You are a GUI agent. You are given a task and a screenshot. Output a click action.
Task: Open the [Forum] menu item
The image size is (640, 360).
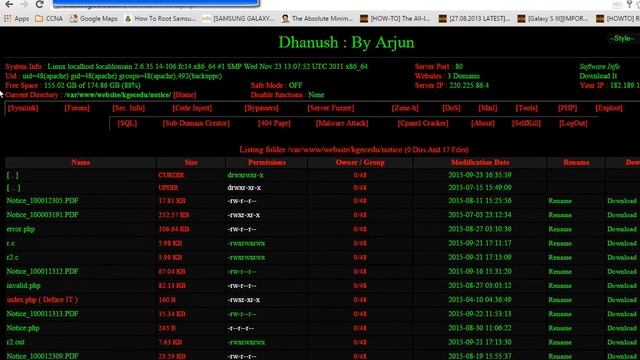pyautogui.click(x=77, y=108)
